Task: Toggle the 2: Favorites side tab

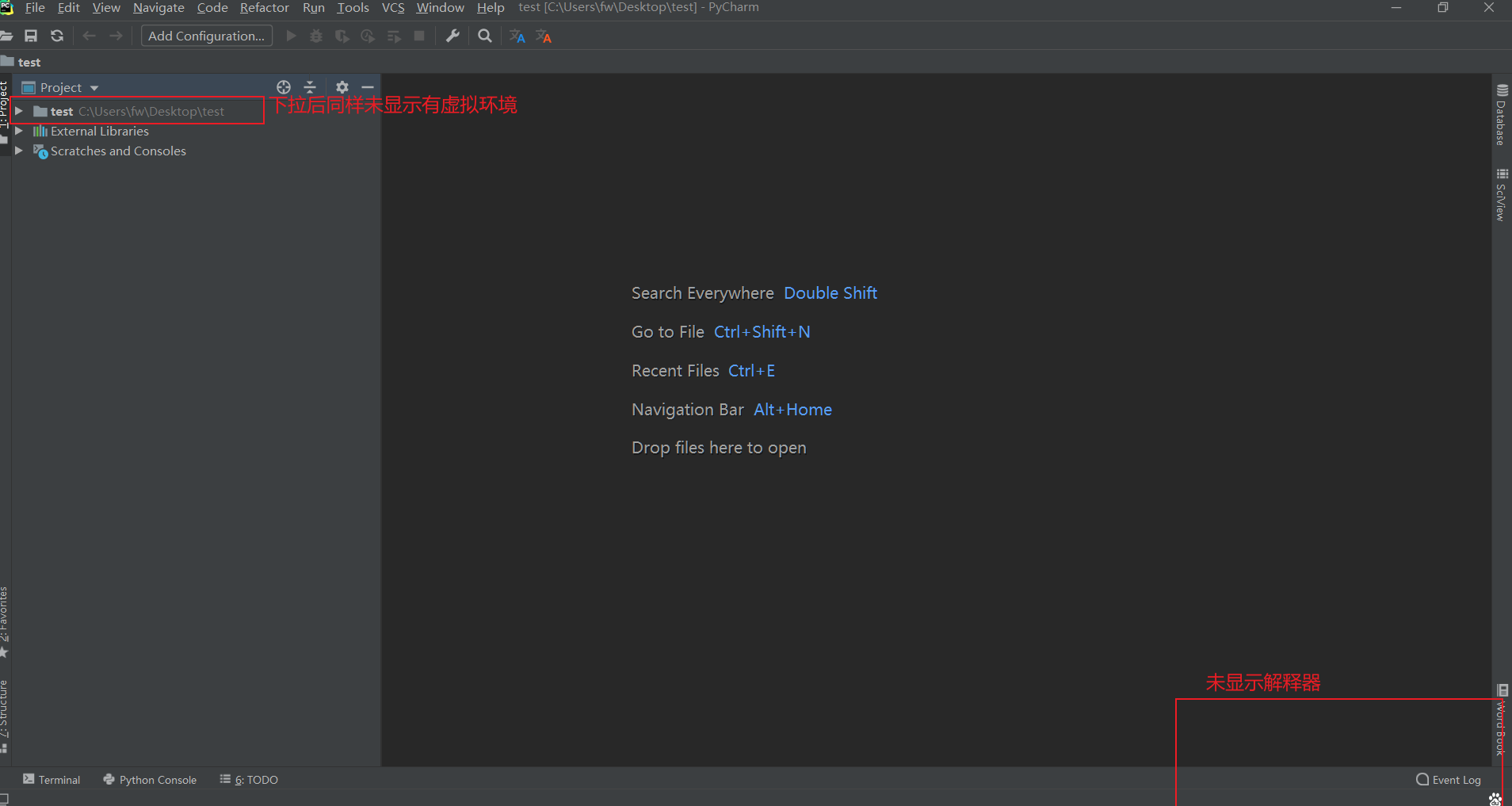Action: (x=5, y=621)
